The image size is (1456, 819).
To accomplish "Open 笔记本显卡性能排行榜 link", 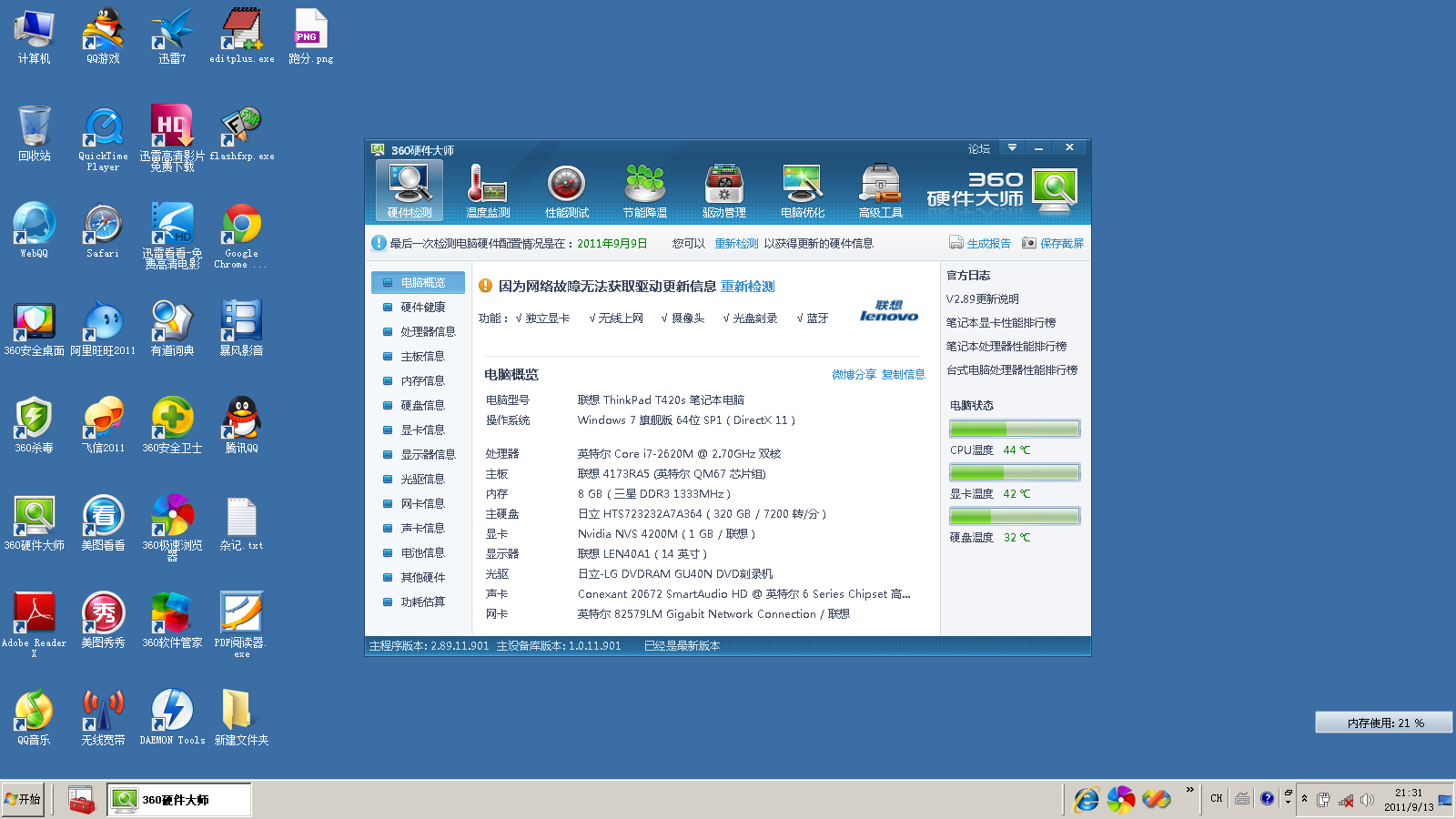I will click(1001, 323).
